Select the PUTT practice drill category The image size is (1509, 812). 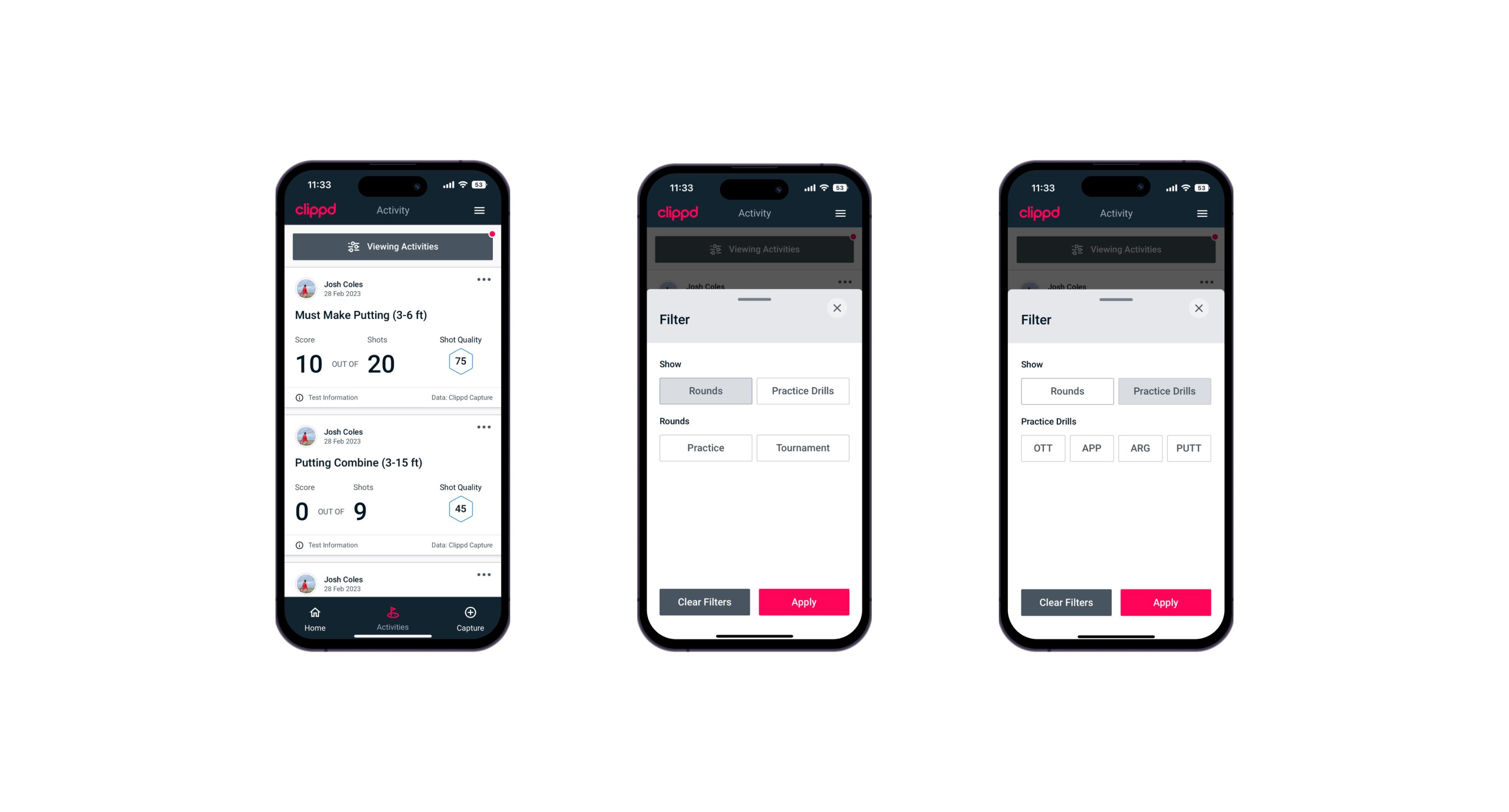(1190, 448)
